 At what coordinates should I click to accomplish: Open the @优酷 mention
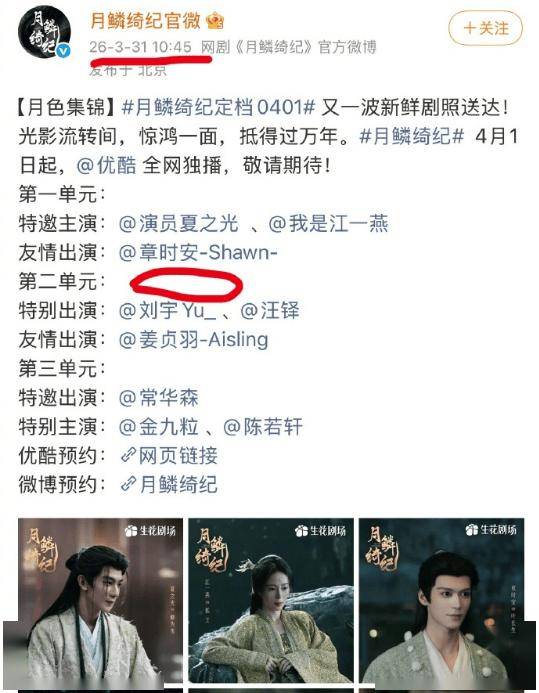[106, 165]
